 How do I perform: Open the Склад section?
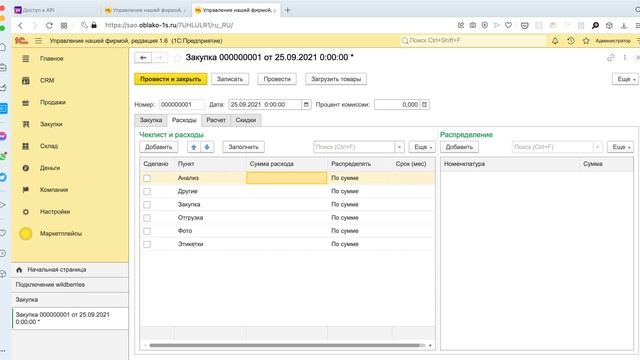pyautogui.click(x=49, y=146)
